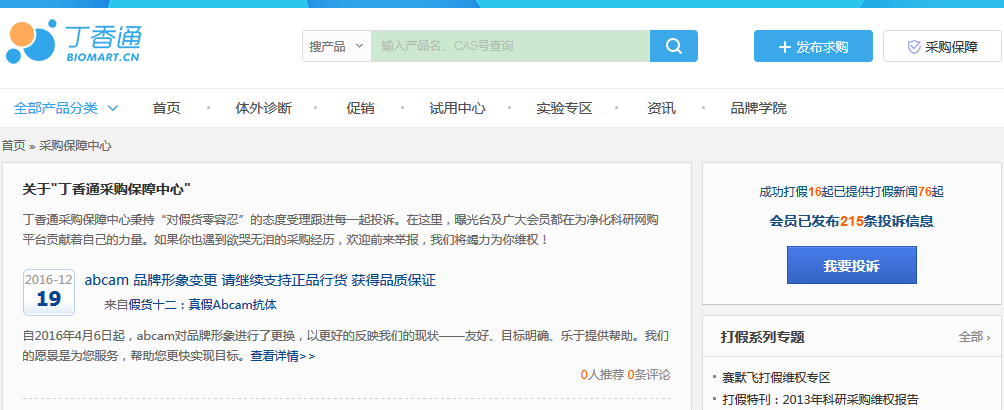Click the Biomart.cn logo
The height and width of the screenshot is (410, 1004).
75,45
